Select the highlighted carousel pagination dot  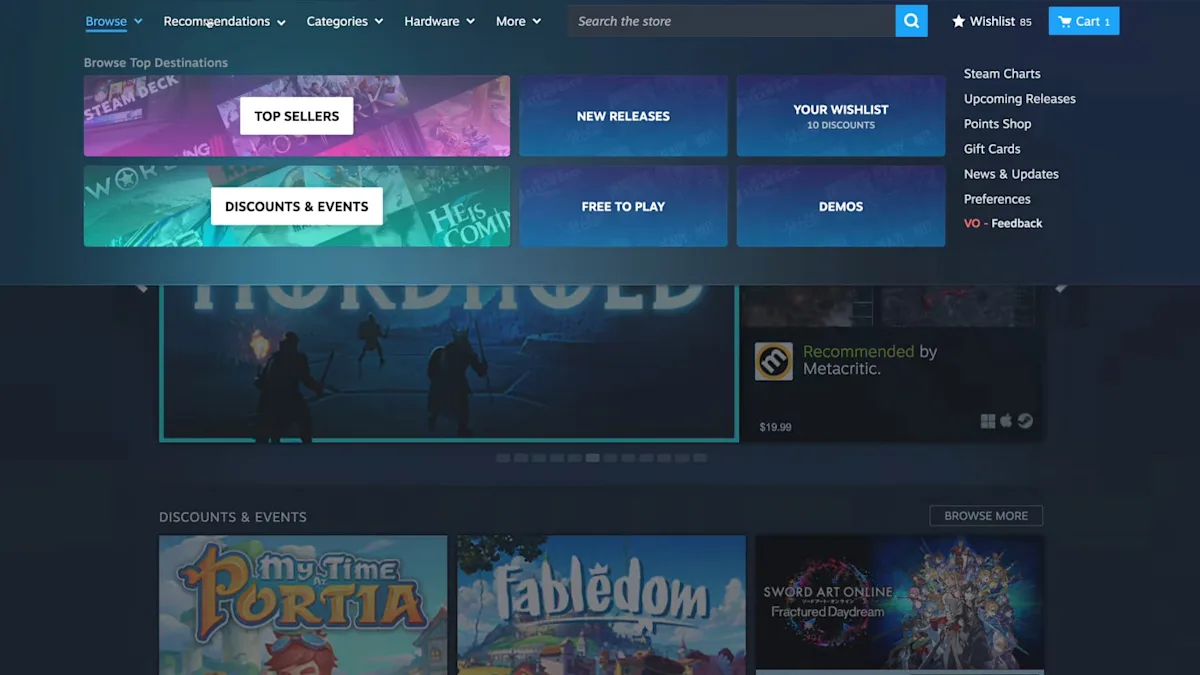(593, 458)
